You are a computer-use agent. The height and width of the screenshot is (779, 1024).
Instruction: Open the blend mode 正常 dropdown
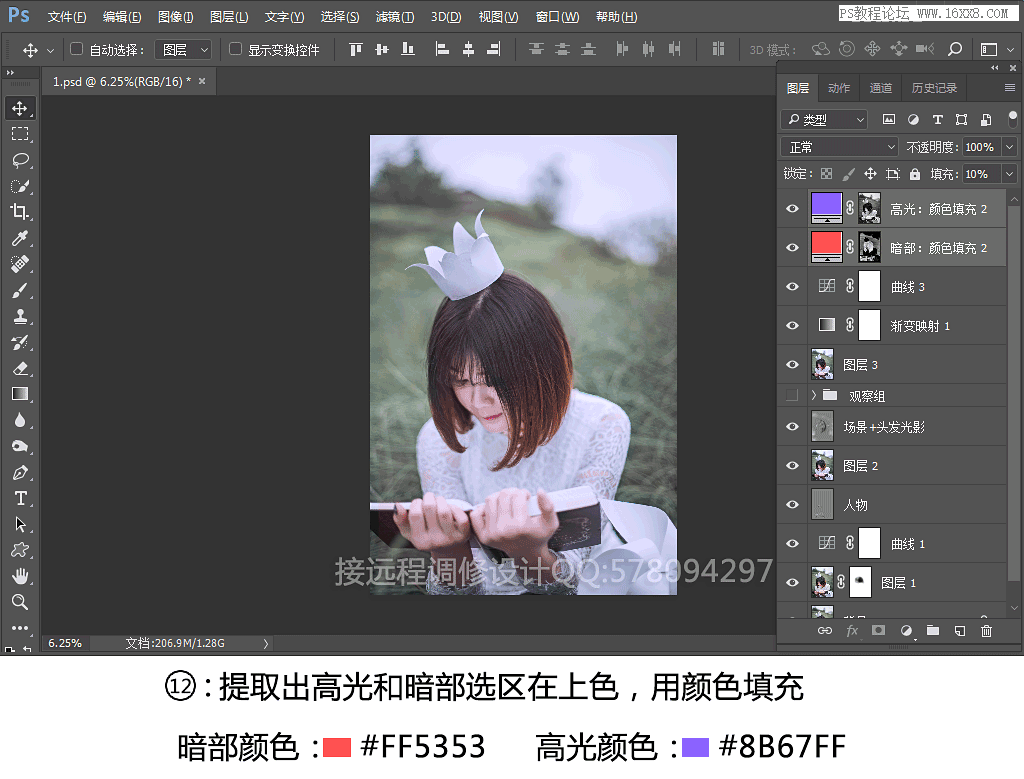(x=840, y=147)
